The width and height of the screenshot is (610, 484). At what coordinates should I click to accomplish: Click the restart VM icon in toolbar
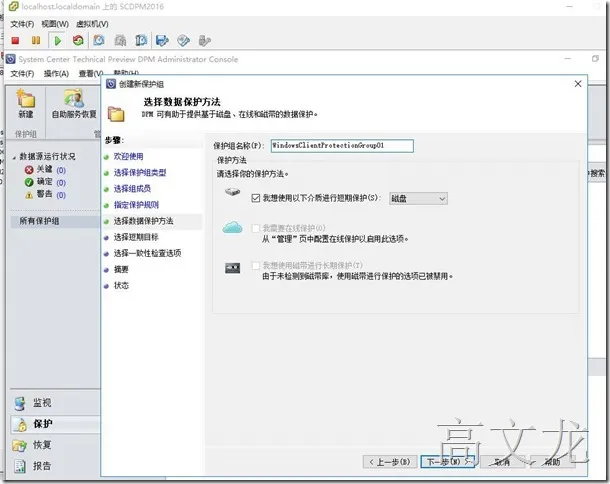click(x=78, y=40)
